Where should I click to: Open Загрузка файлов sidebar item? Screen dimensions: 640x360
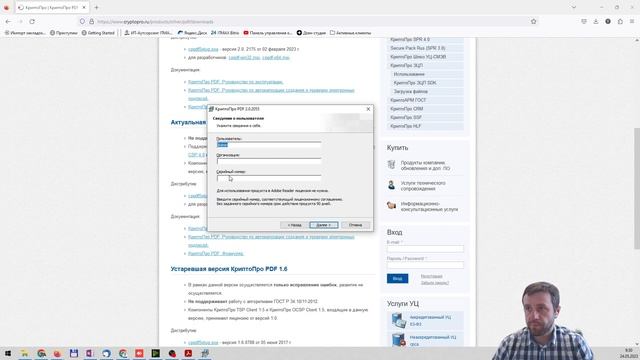coord(411,91)
